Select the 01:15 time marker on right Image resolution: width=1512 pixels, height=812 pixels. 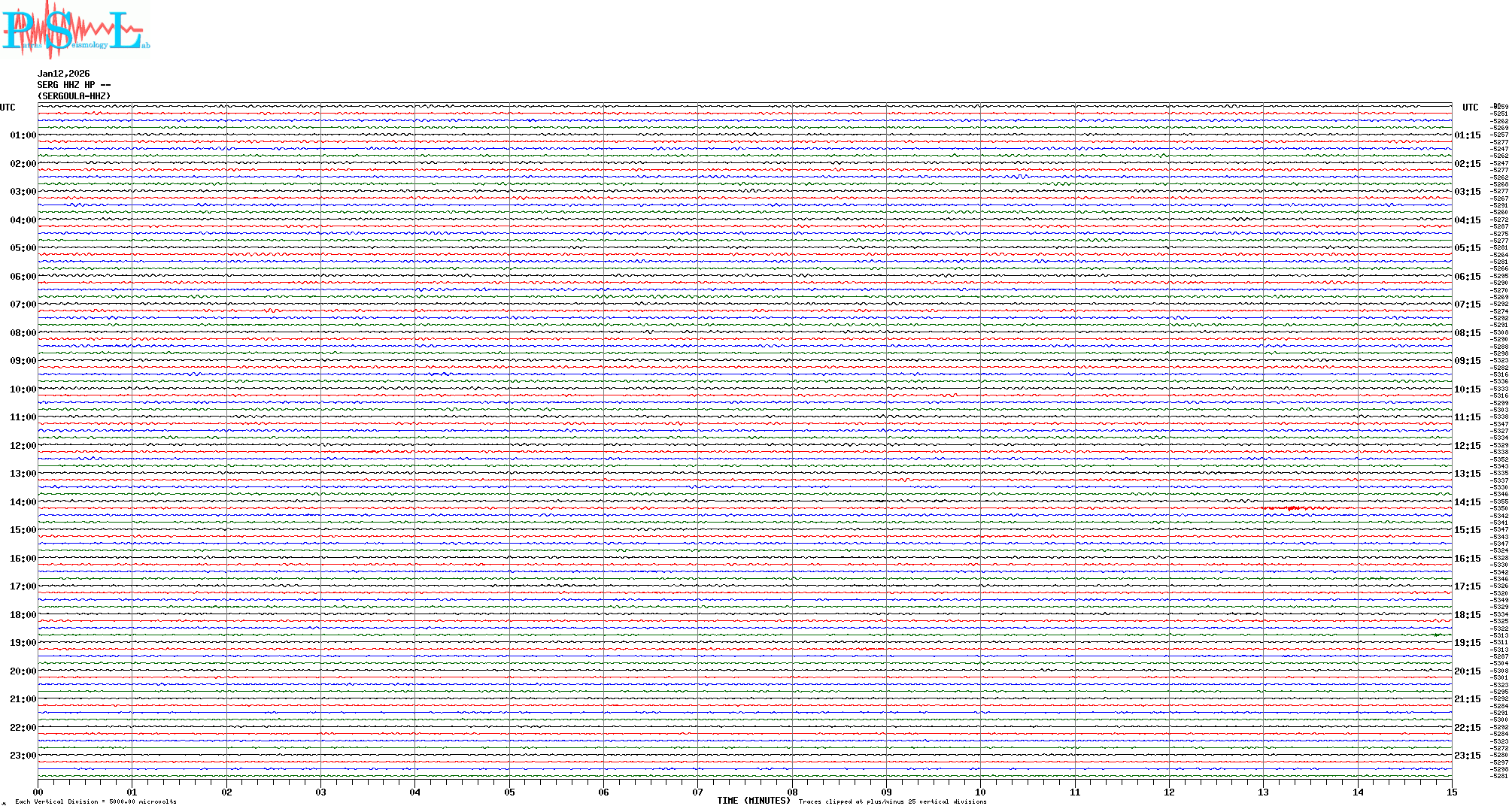(x=1467, y=135)
